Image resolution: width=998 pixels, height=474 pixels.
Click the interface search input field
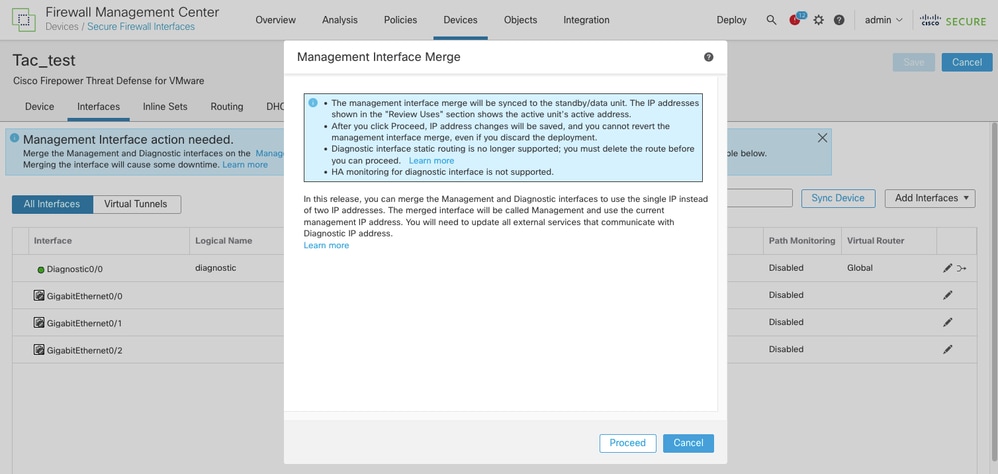[759, 198]
